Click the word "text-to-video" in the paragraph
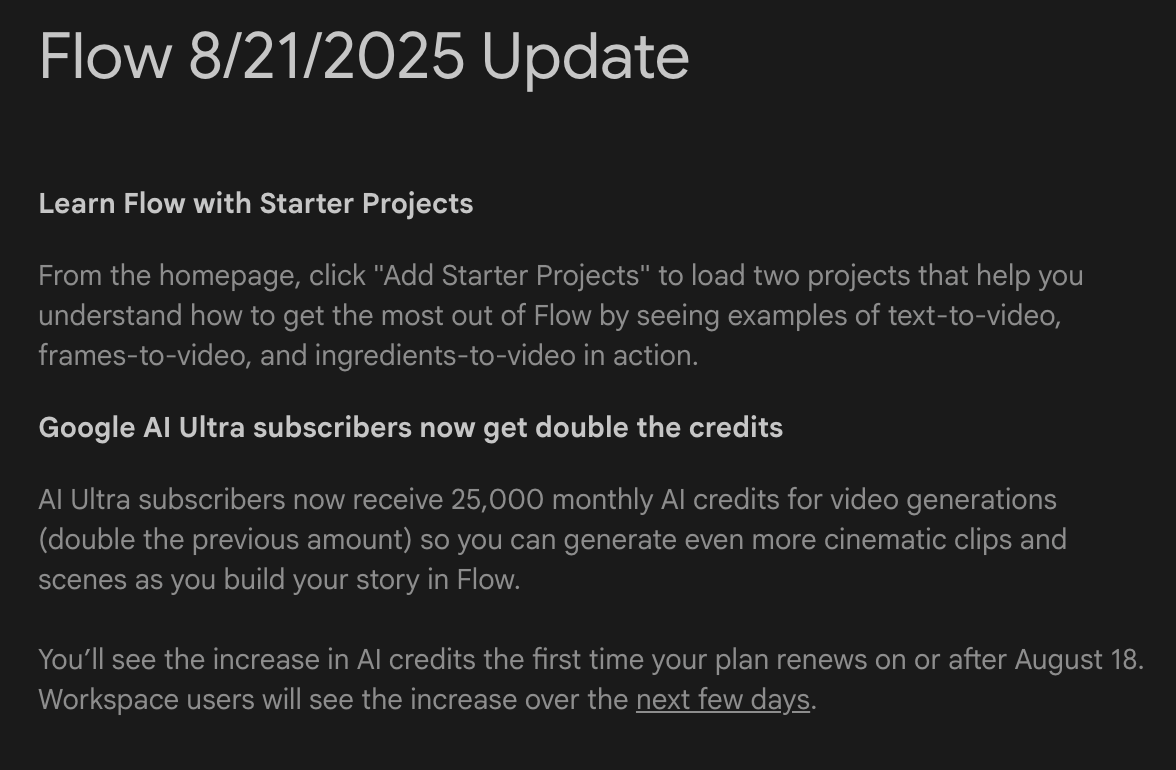The height and width of the screenshot is (770, 1176). point(973,316)
